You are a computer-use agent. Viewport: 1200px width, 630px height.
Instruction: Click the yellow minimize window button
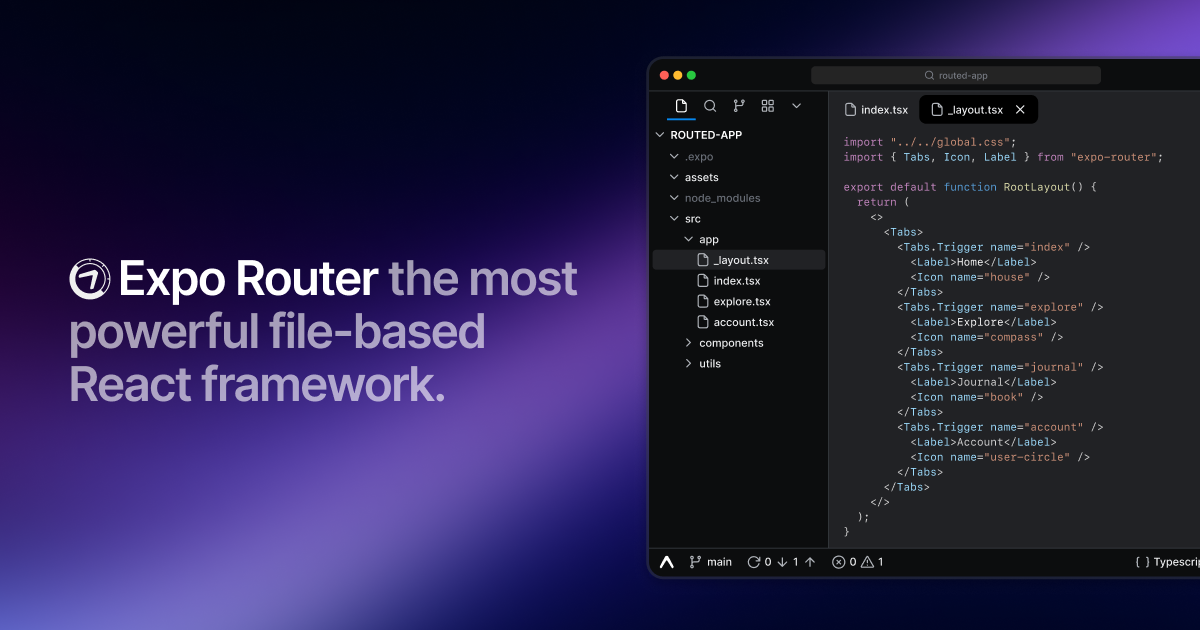click(x=678, y=75)
